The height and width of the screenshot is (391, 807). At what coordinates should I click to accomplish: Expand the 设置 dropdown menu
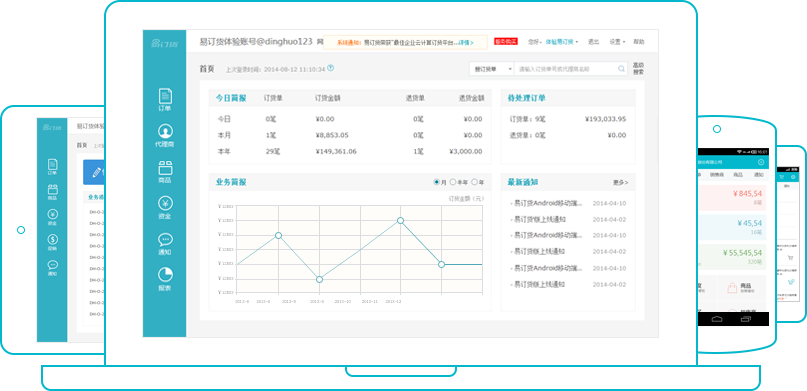tap(617, 42)
